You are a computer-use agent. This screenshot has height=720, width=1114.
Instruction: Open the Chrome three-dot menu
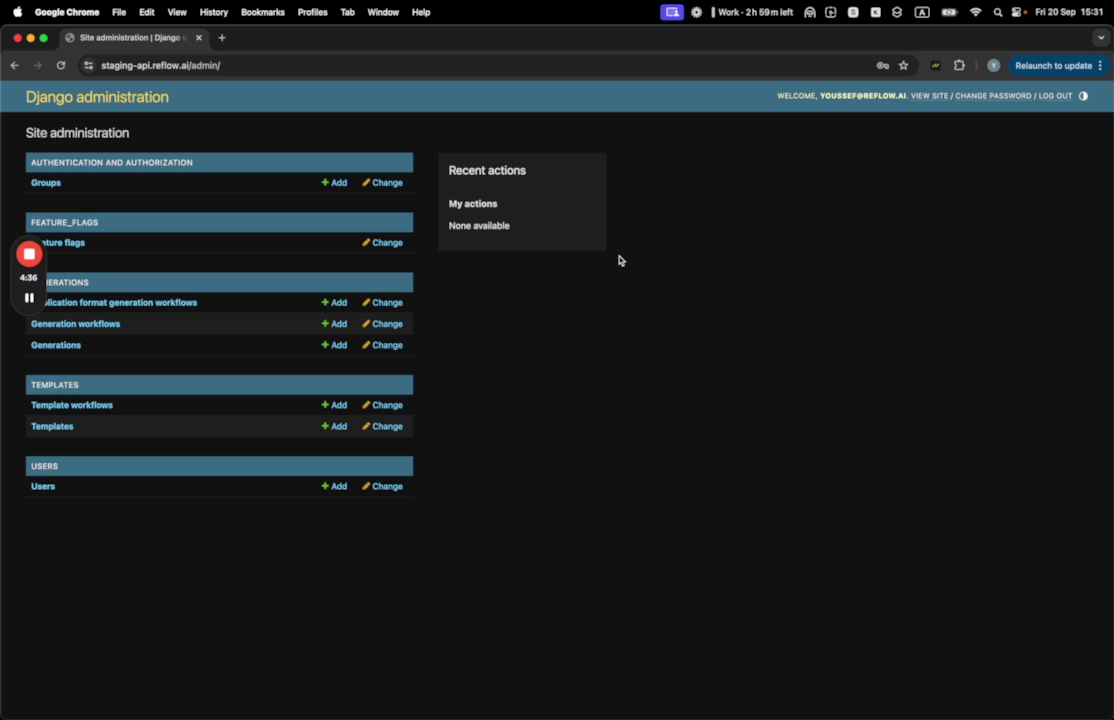tap(1101, 65)
